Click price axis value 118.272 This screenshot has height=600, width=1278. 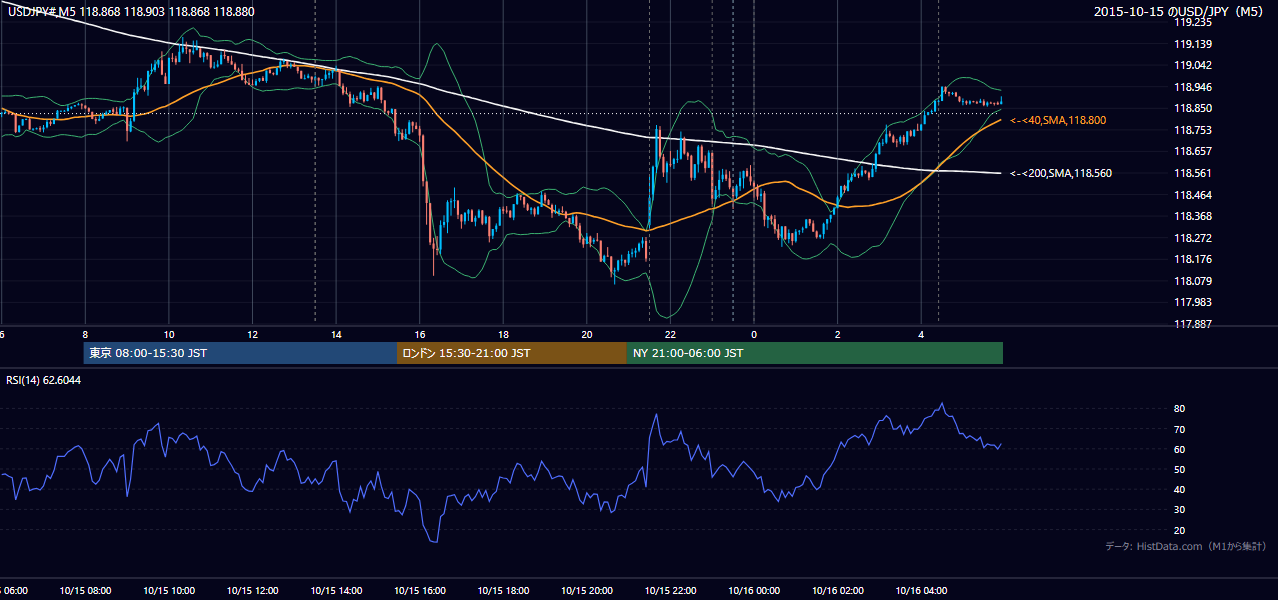(x=1193, y=238)
